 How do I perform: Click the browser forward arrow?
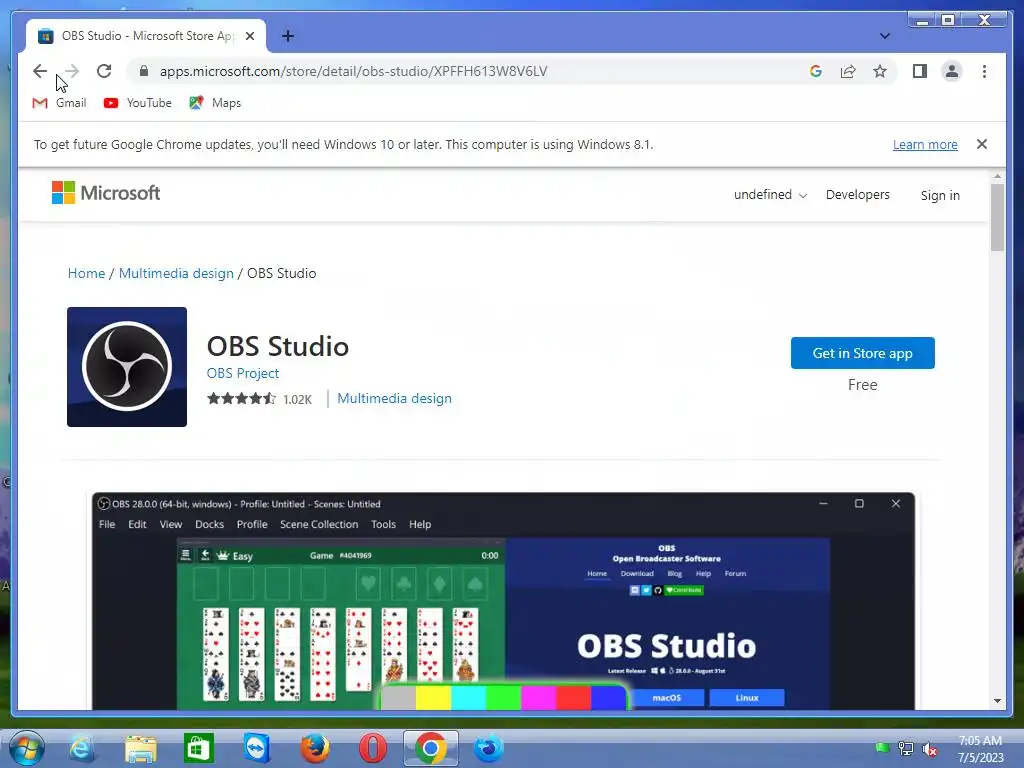coord(72,71)
